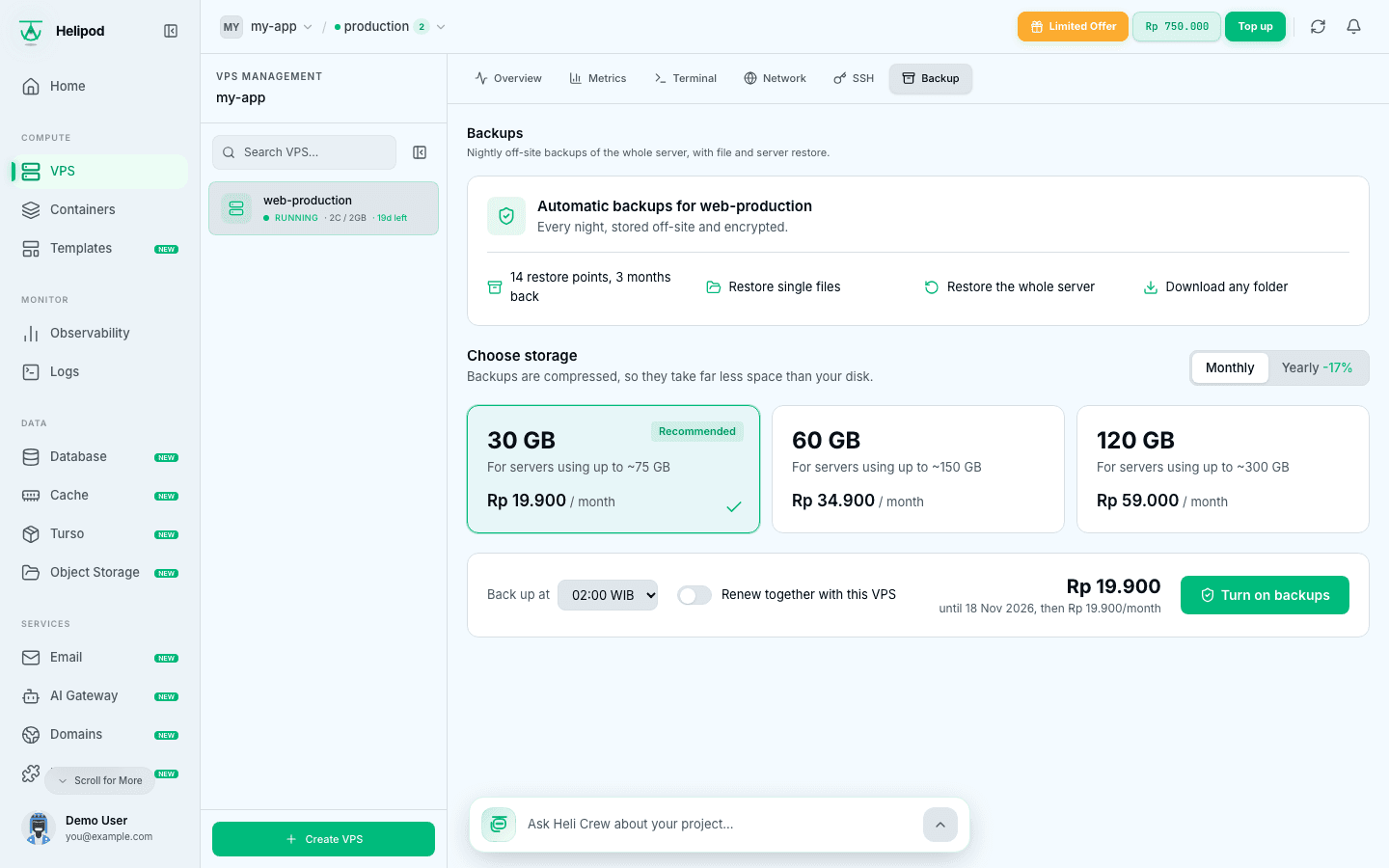This screenshot has width=1389, height=868.
Task: Collapse the main sidebar panel icon
Action: point(171,31)
